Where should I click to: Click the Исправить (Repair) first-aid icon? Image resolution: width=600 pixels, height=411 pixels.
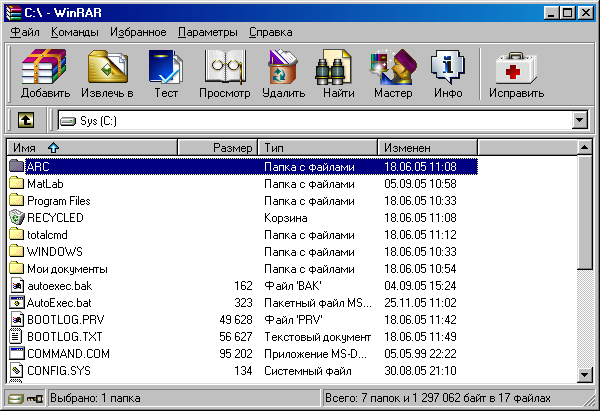(x=516, y=68)
